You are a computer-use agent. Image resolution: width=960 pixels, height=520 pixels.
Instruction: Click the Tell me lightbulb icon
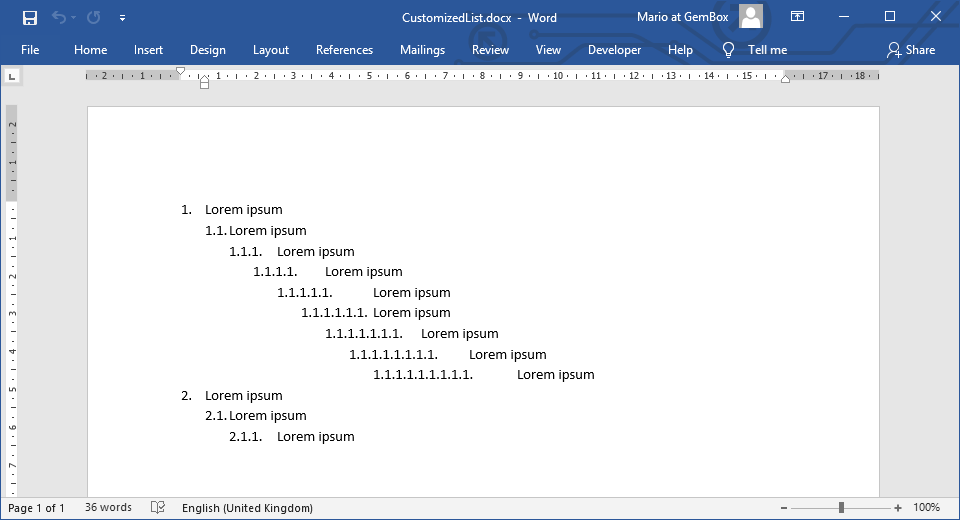tap(729, 50)
